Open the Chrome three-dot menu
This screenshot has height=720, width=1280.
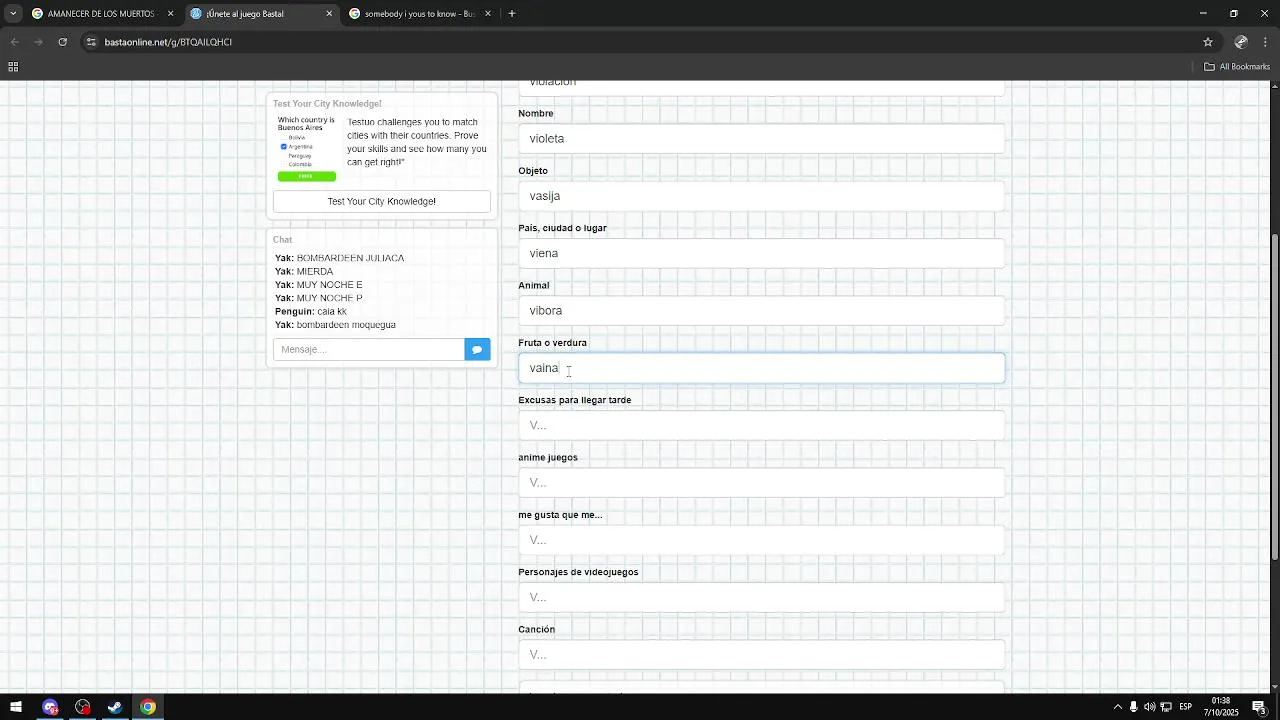[x=1266, y=42]
